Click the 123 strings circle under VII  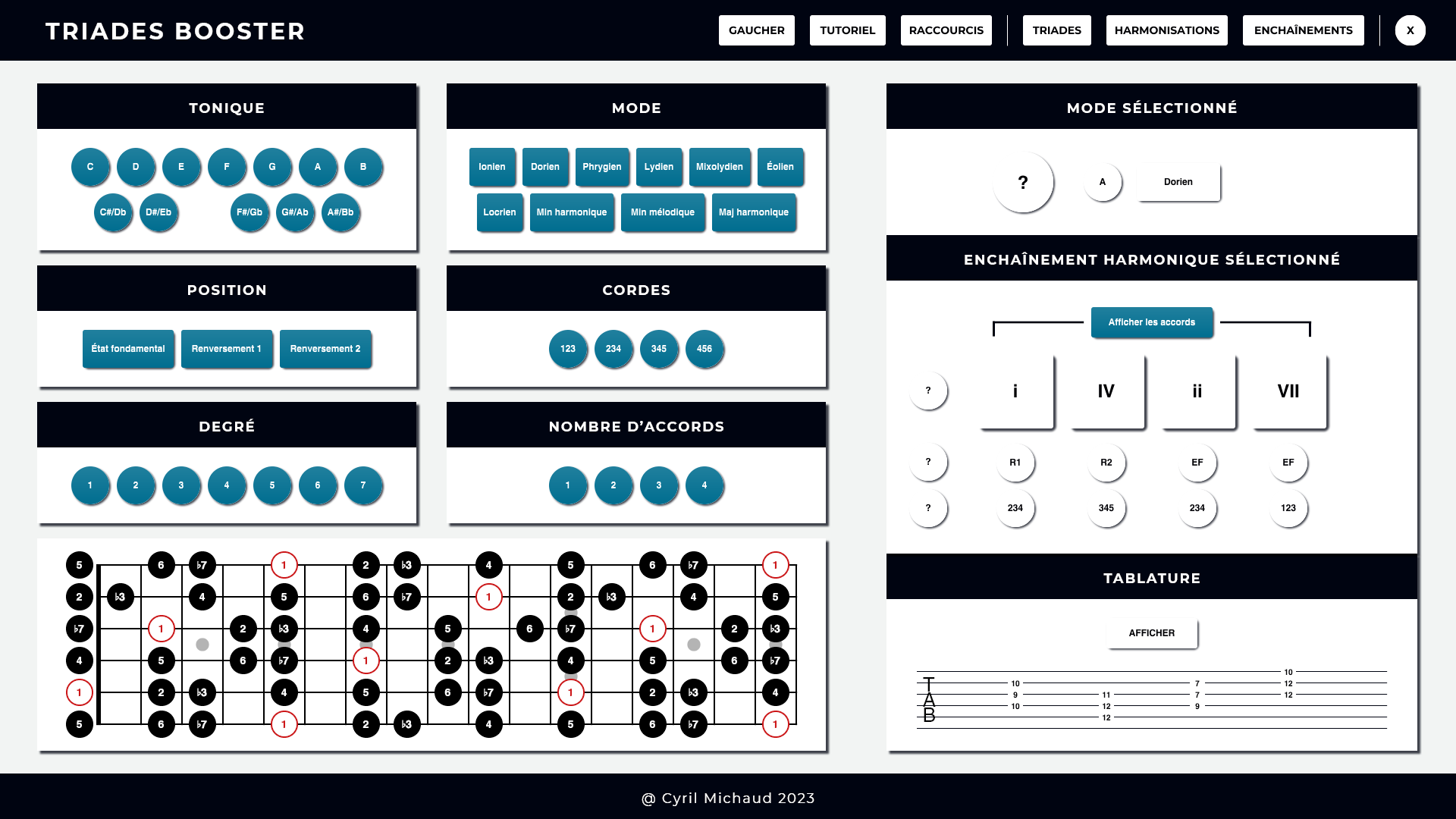[x=1288, y=508]
